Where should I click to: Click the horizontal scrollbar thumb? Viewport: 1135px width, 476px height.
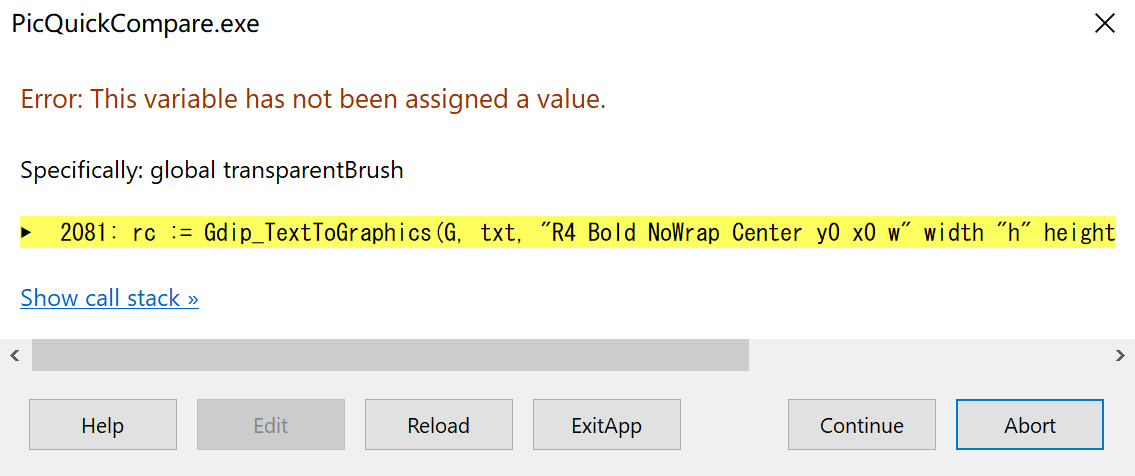[x=390, y=355]
